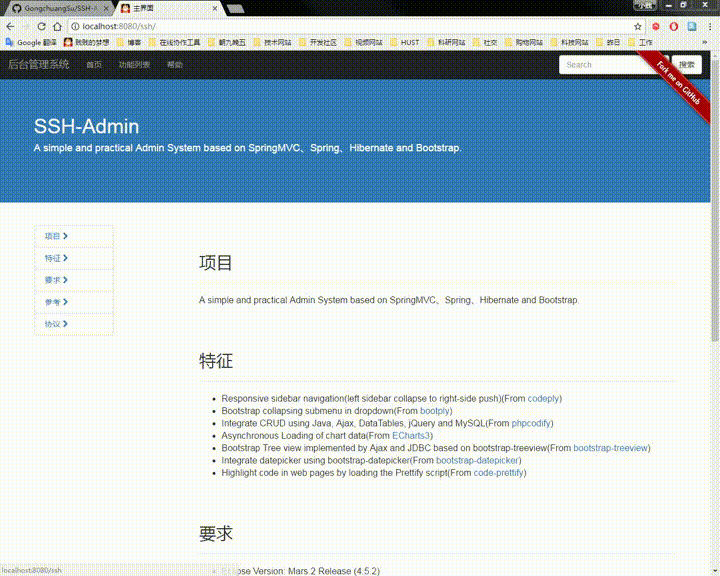This screenshot has height=576, width=720.
Task: Close the GongchuangSu GitHub tab
Action: [x=106, y=8]
